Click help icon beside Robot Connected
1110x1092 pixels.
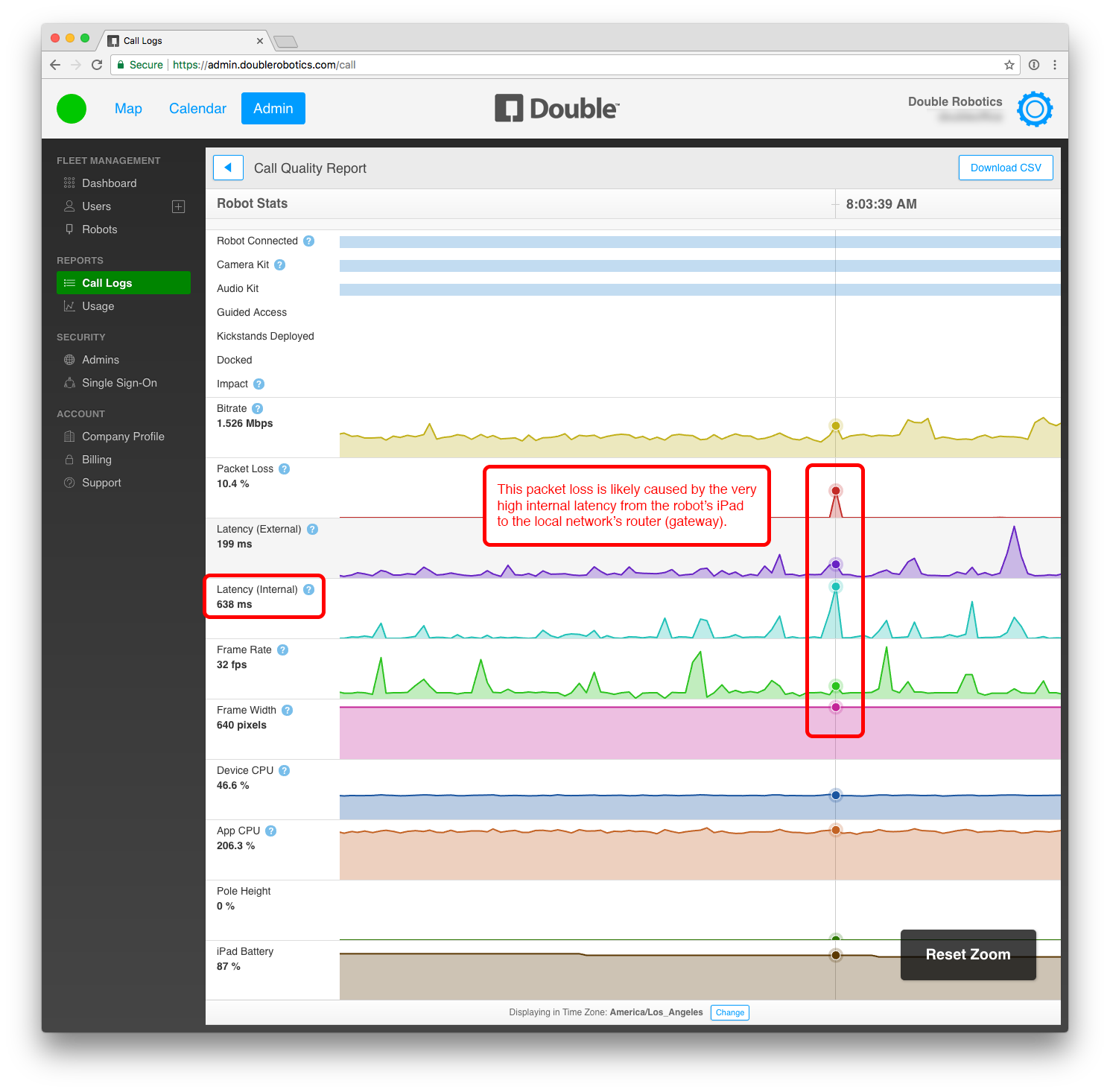pos(308,241)
